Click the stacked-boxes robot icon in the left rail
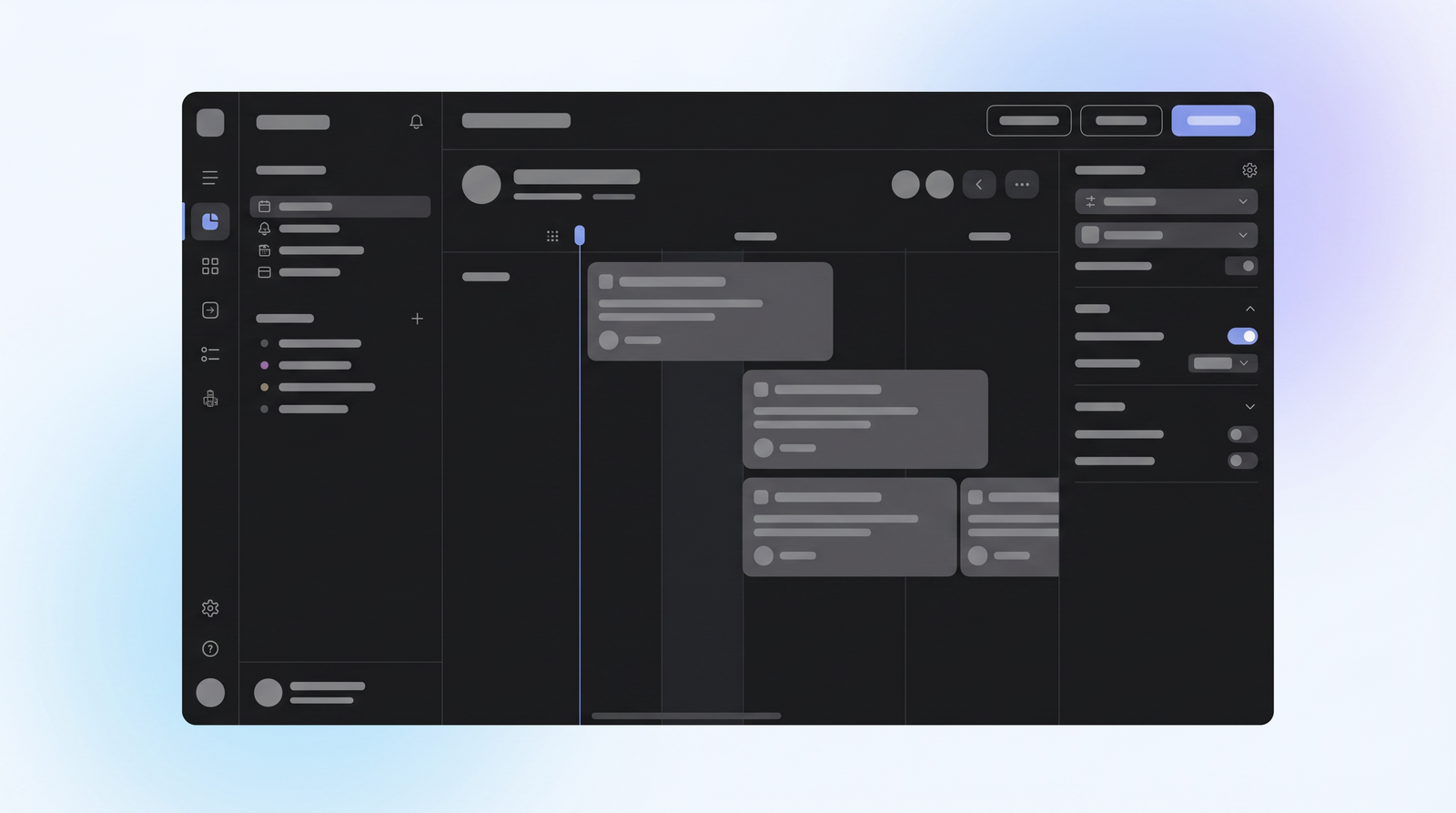The image size is (1456, 813). [x=210, y=399]
